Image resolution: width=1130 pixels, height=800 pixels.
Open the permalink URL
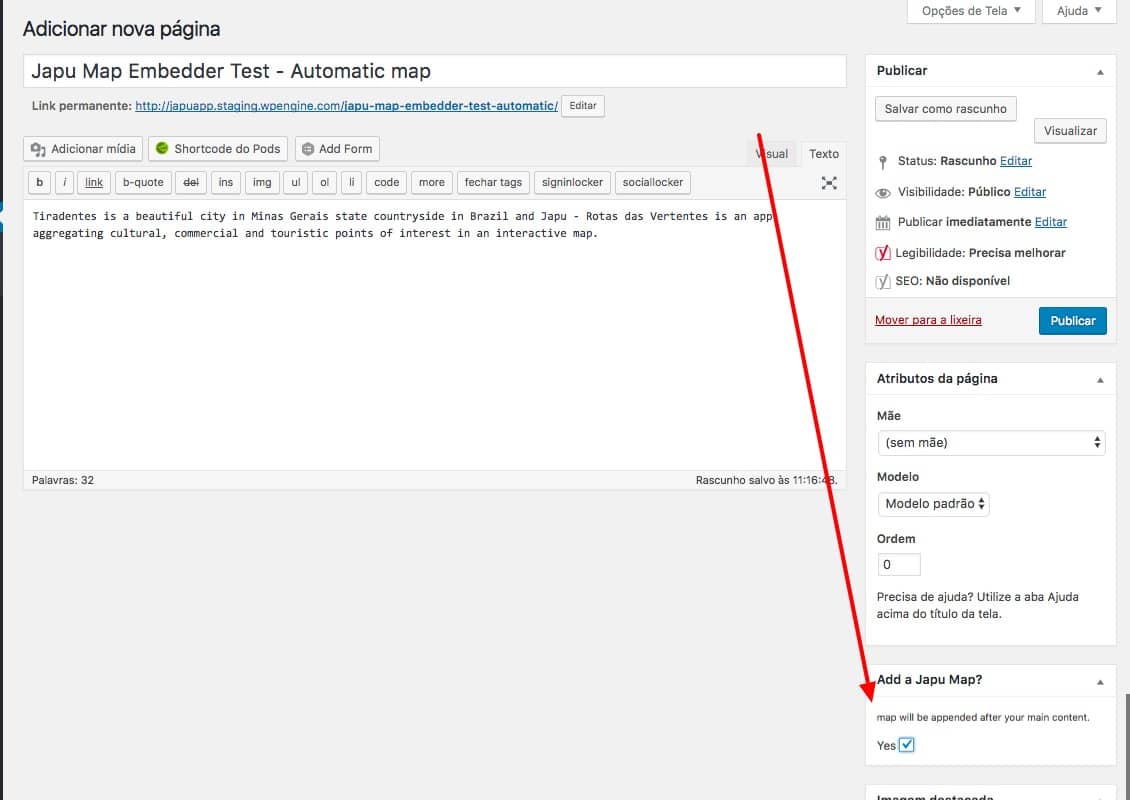(347, 106)
